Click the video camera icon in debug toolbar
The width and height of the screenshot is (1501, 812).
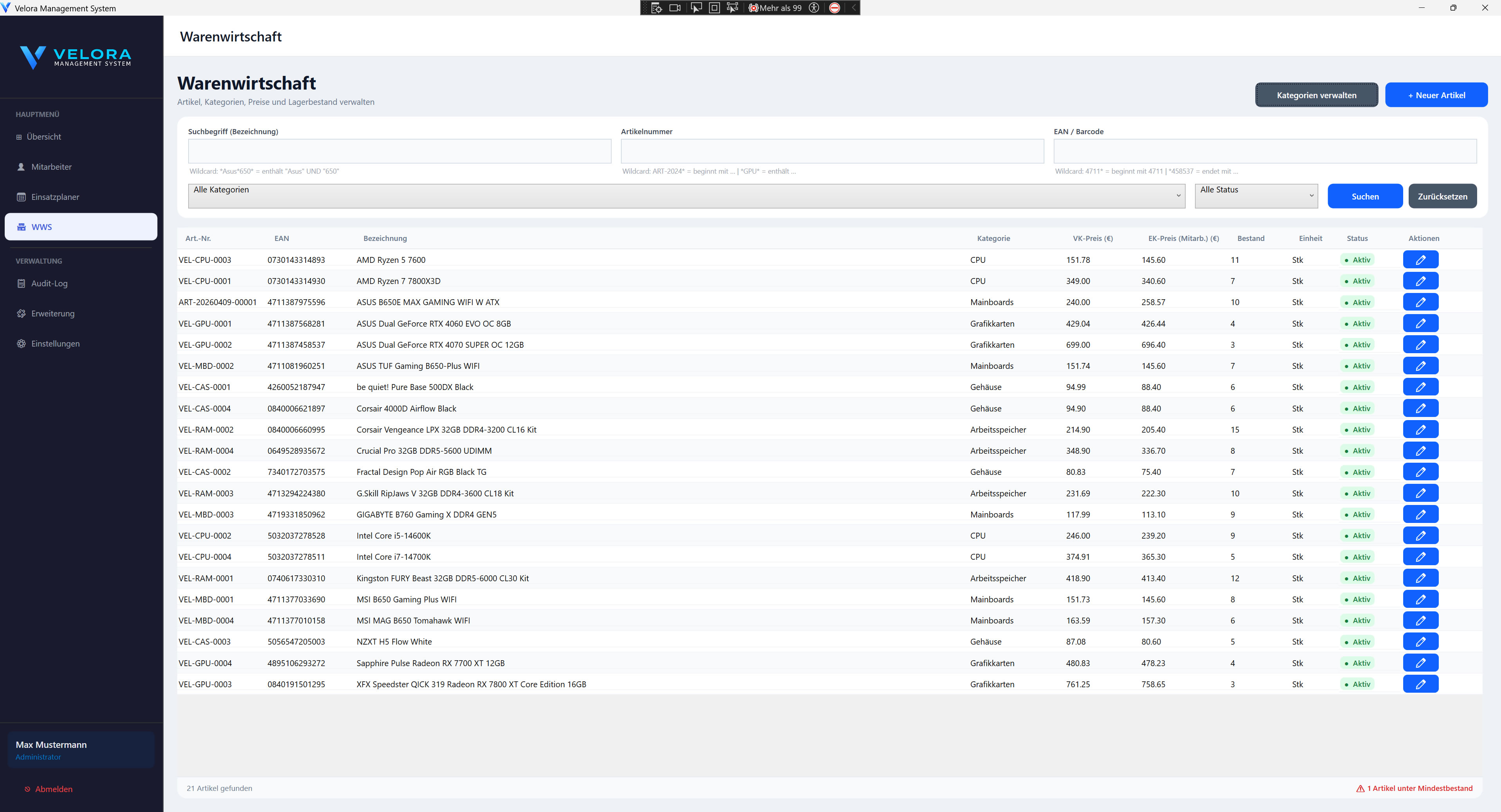pyautogui.click(x=675, y=7)
